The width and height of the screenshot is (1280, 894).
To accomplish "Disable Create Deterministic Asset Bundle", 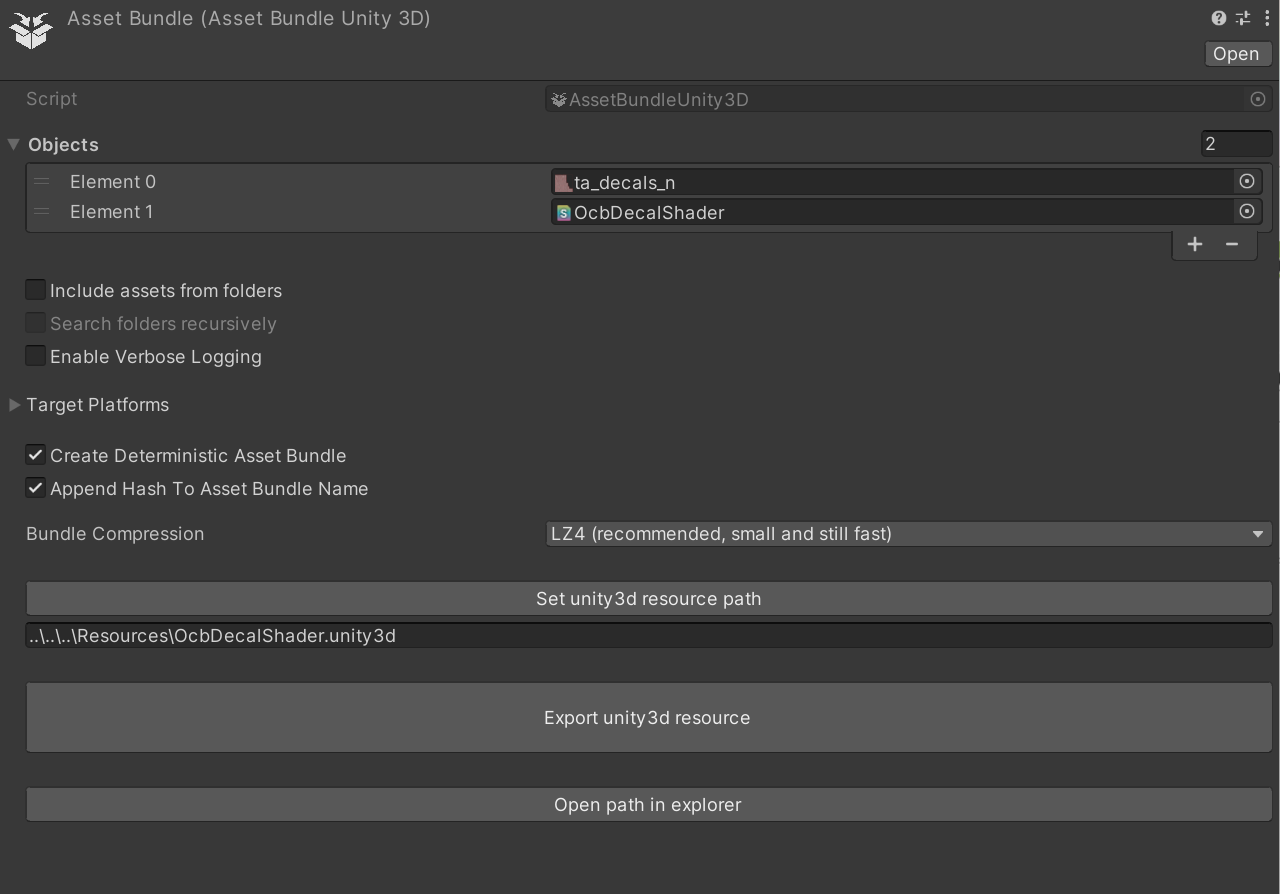I will click(35, 455).
